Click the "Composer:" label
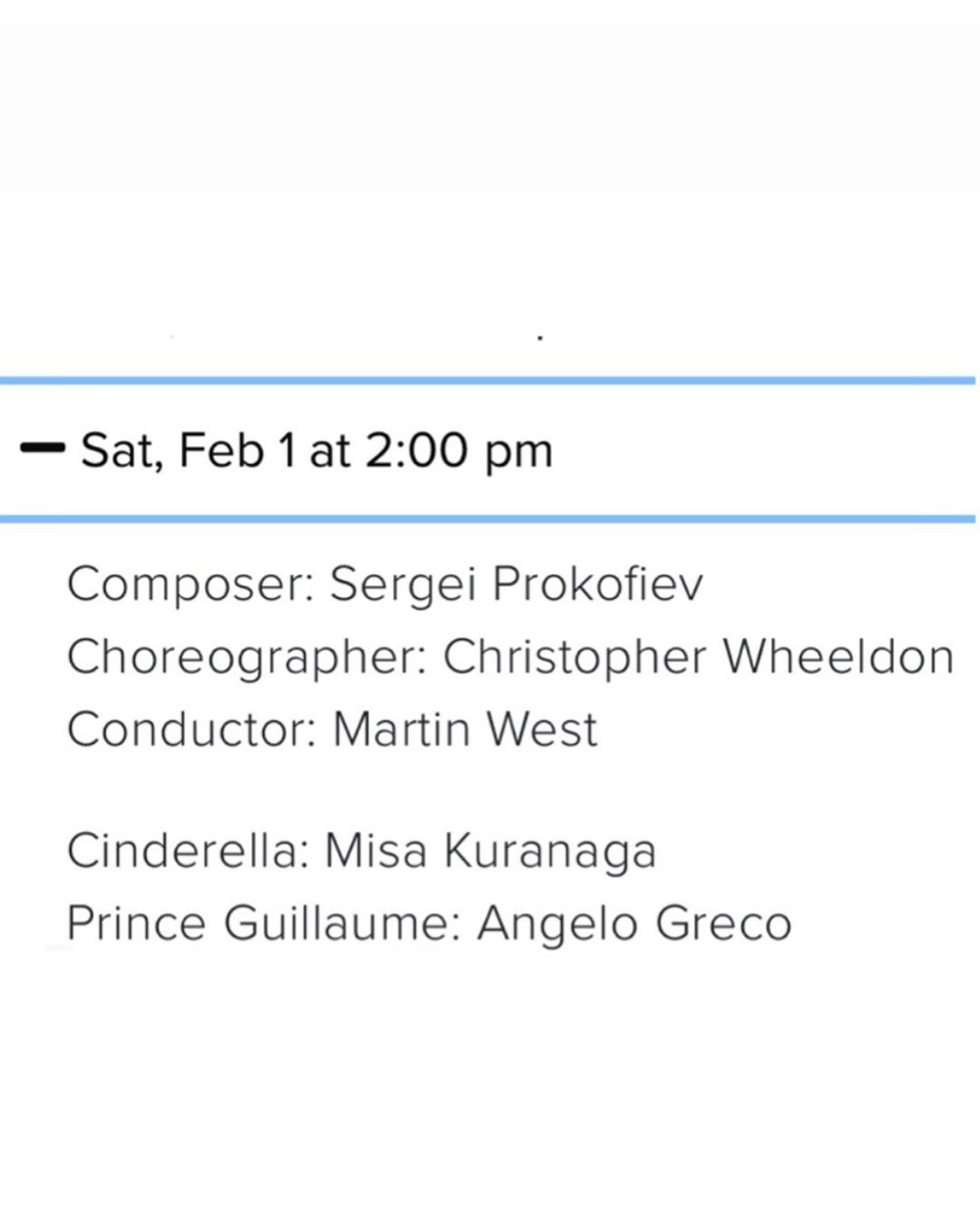The height and width of the screenshot is (1221, 980). (191, 584)
